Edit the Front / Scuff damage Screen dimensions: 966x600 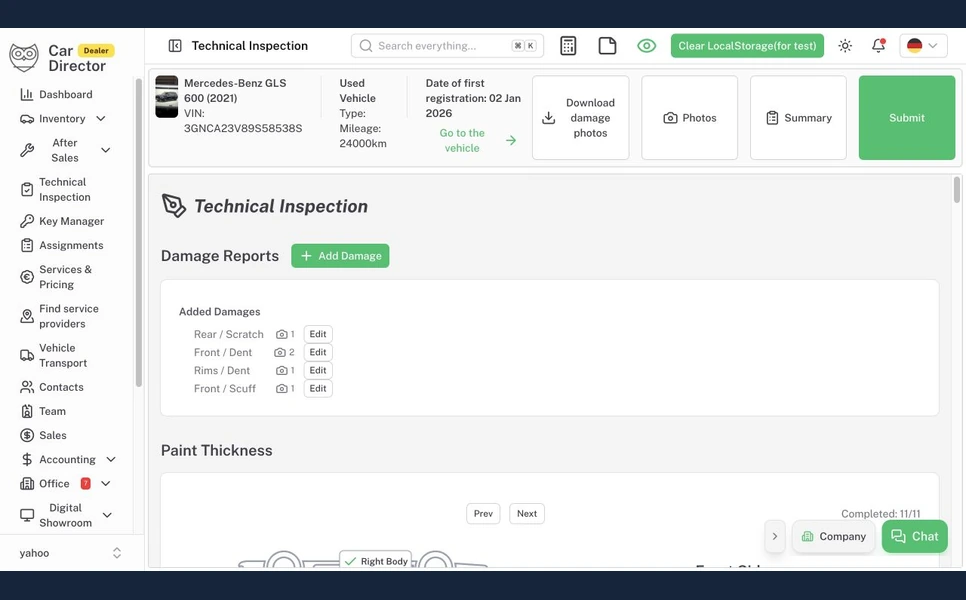click(x=318, y=389)
